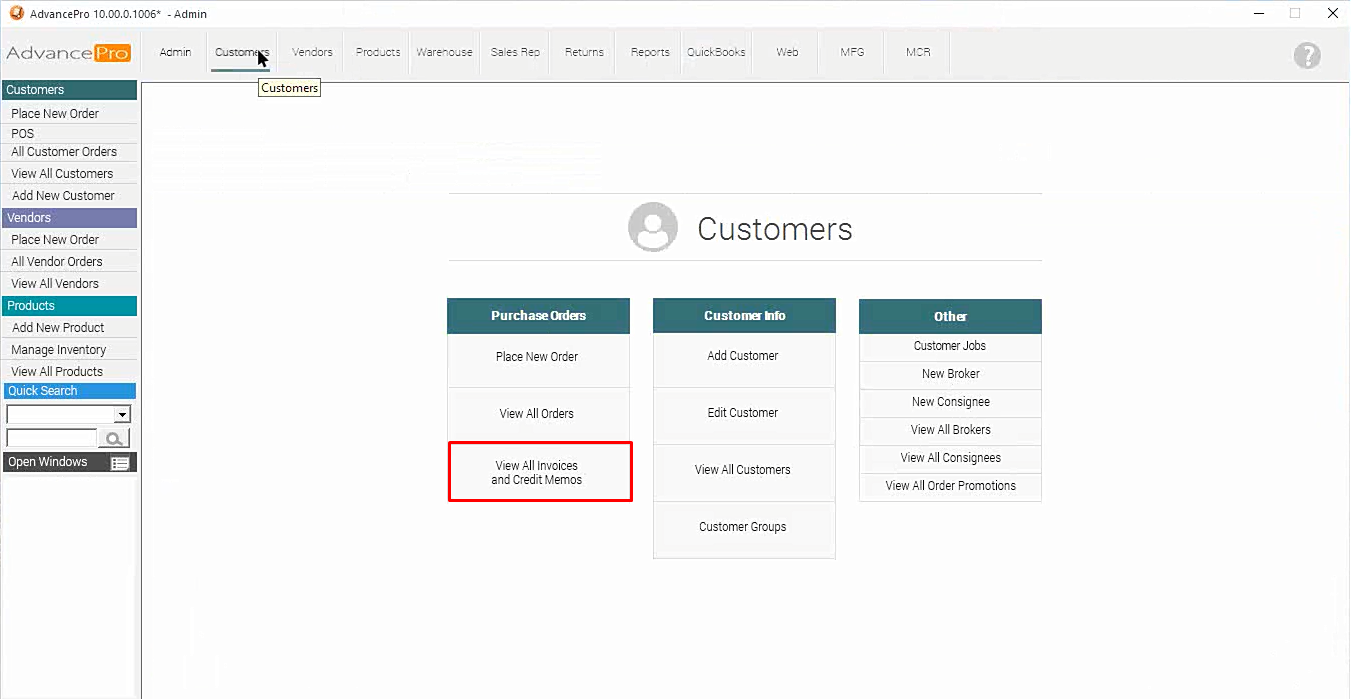Click the Open Windows list icon
Viewport: 1351px width, 699px height.
click(x=120, y=462)
